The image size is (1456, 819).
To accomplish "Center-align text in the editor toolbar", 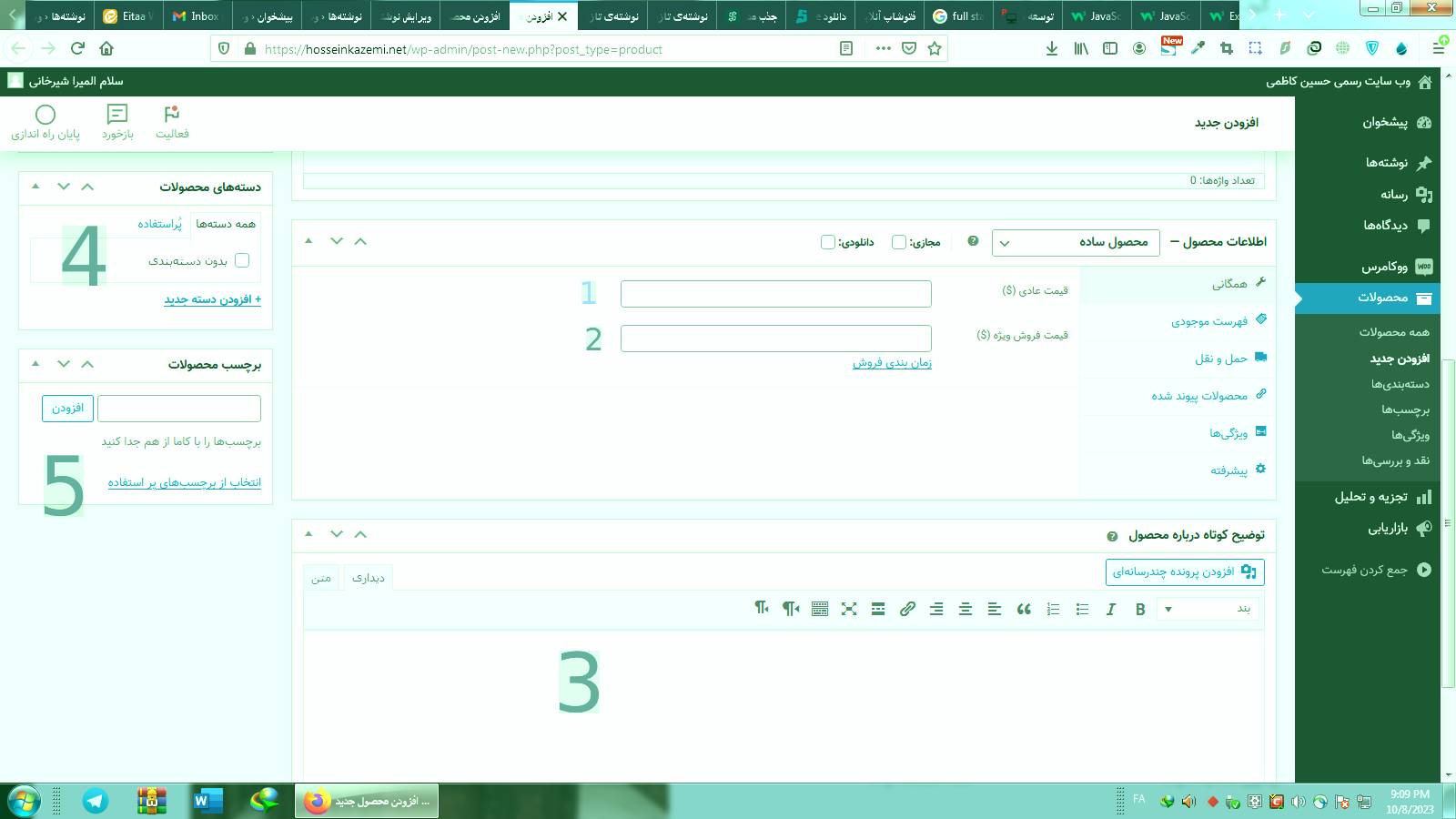I will (x=966, y=610).
